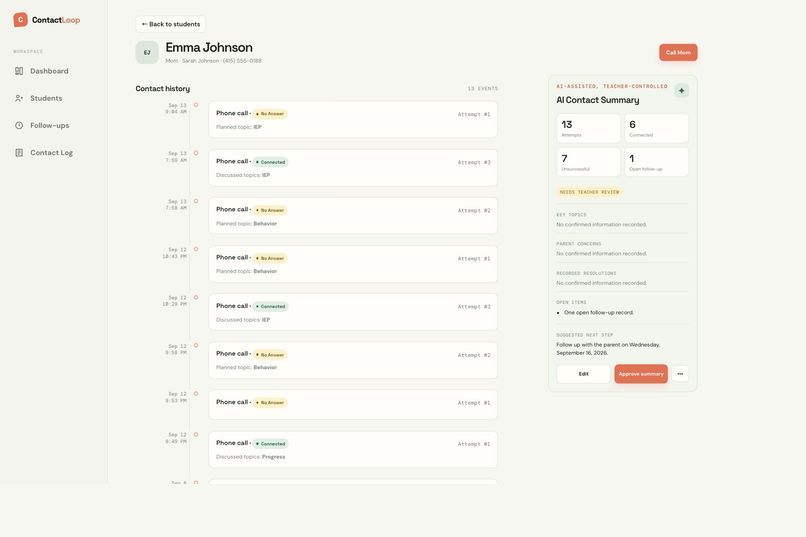Select timeline marker for Sep 12 9:53 PM

[196, 394]
